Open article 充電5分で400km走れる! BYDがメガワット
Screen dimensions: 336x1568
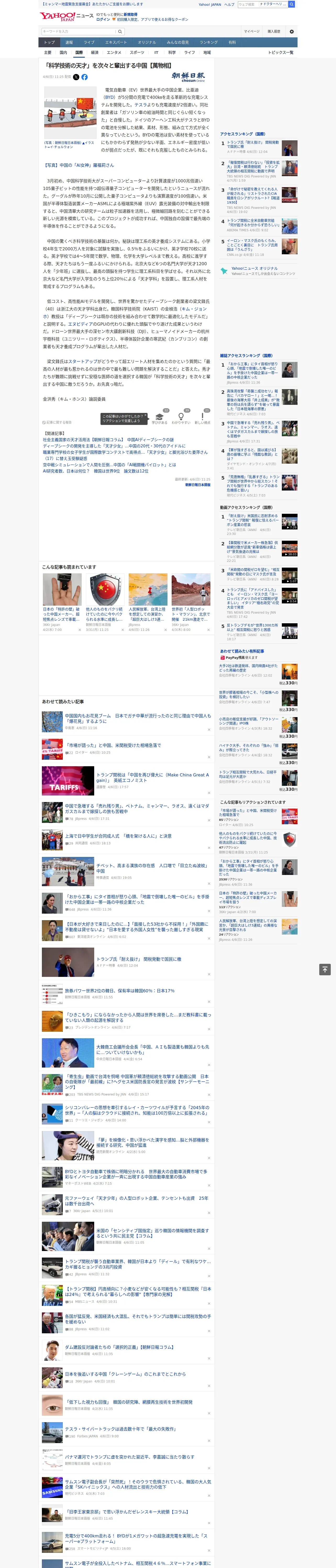click(136, 1538)
